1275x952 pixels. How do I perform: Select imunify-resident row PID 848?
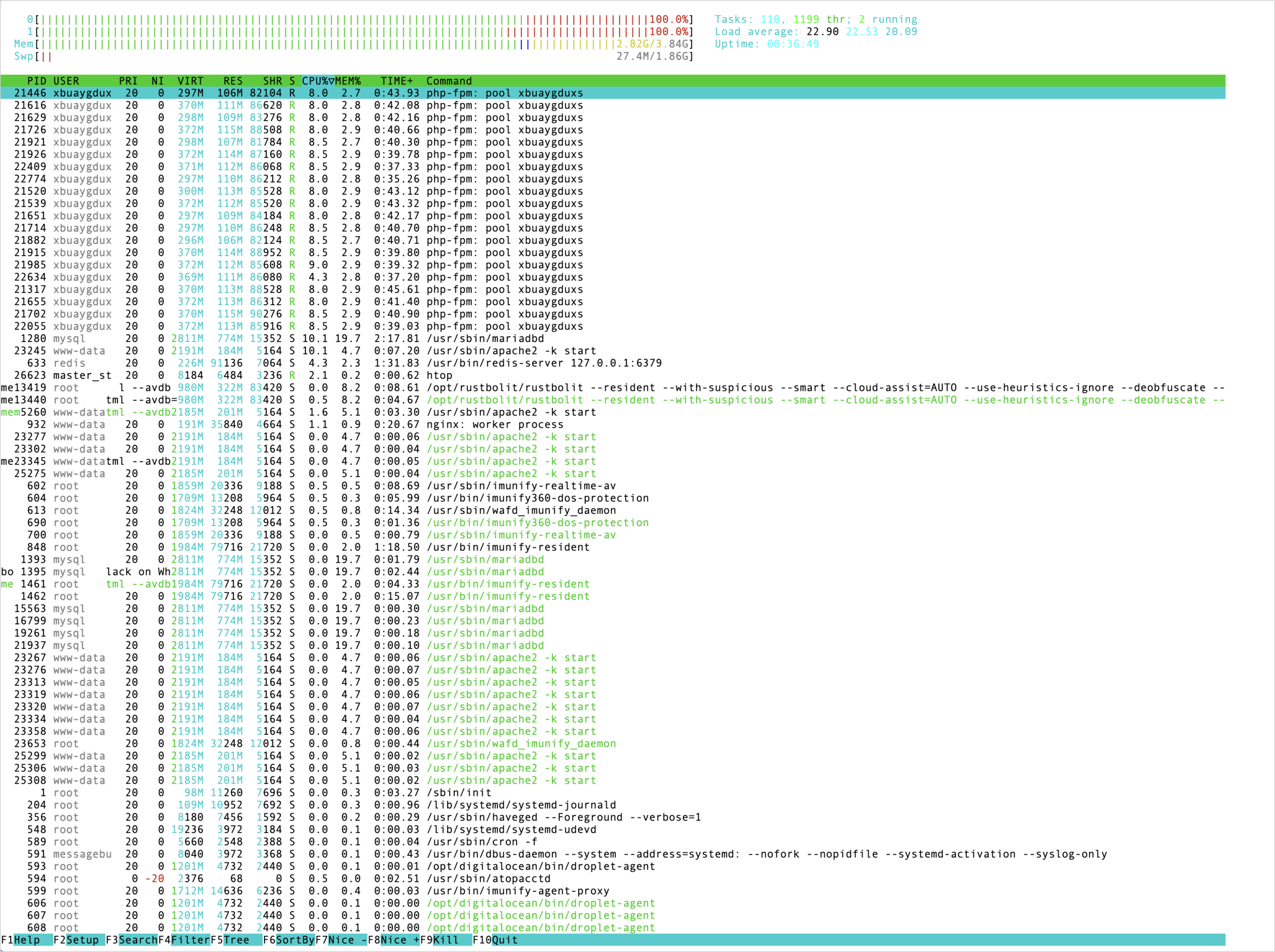[x=613, y=547]
